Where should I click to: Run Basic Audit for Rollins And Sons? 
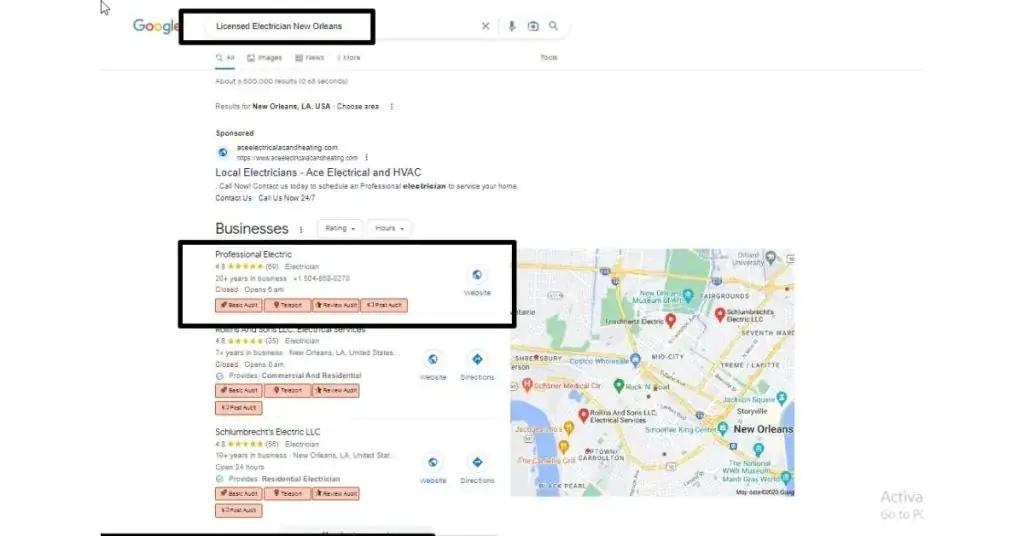point(238,390)
